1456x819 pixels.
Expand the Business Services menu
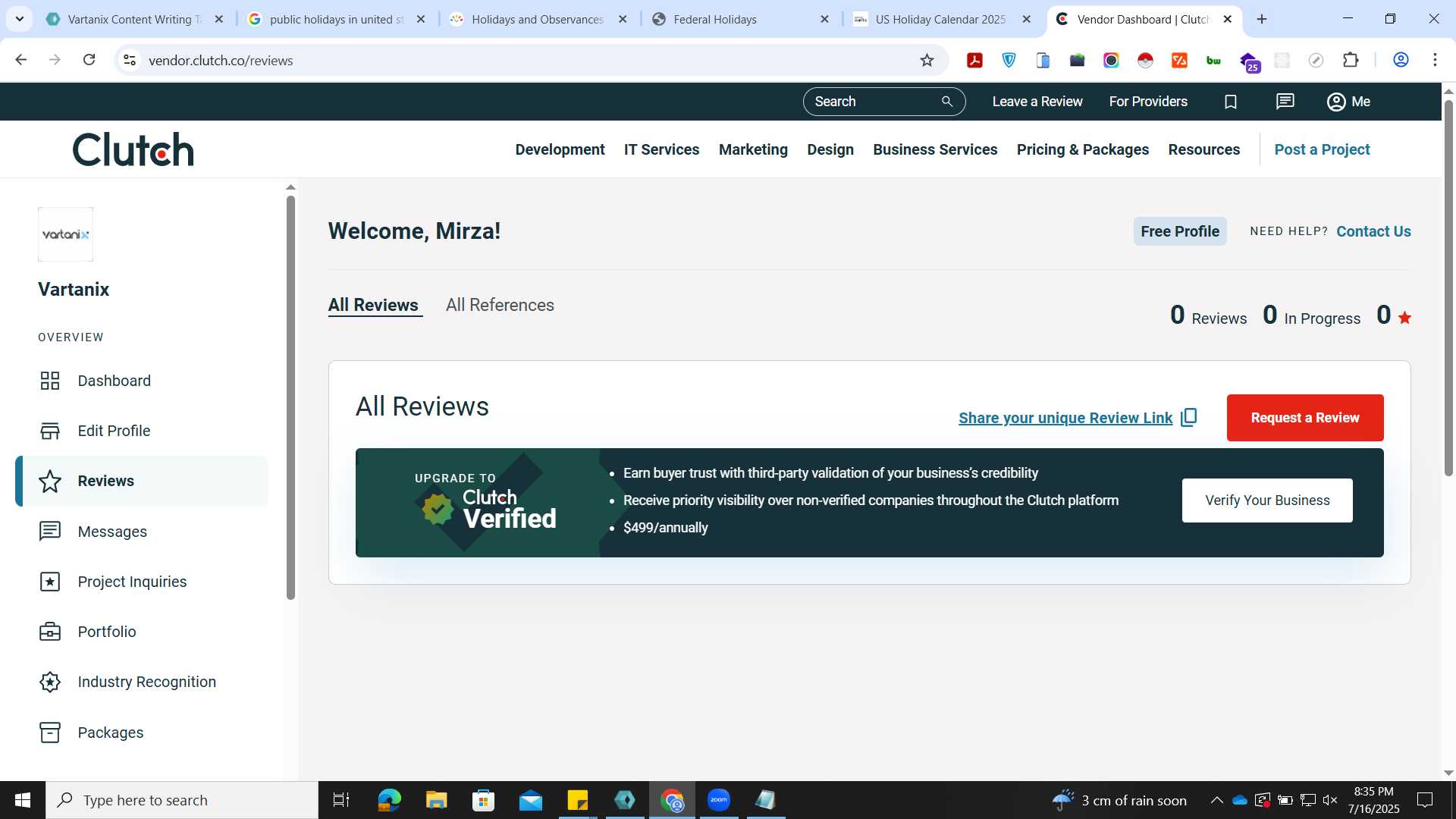[x=935, y=149]
